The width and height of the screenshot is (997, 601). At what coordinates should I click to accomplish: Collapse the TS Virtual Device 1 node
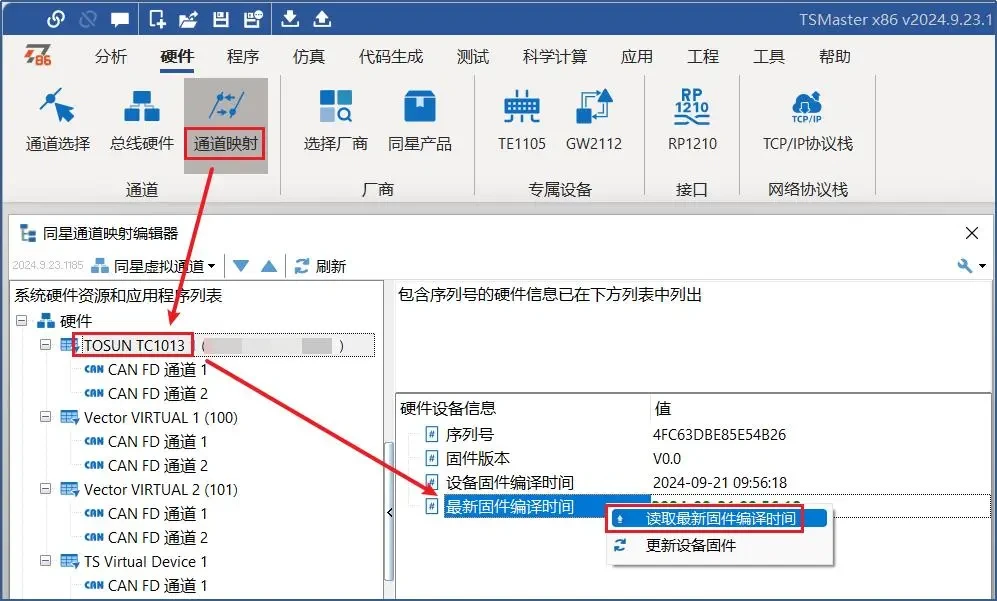pyautogui.click(x=45, y=561)
